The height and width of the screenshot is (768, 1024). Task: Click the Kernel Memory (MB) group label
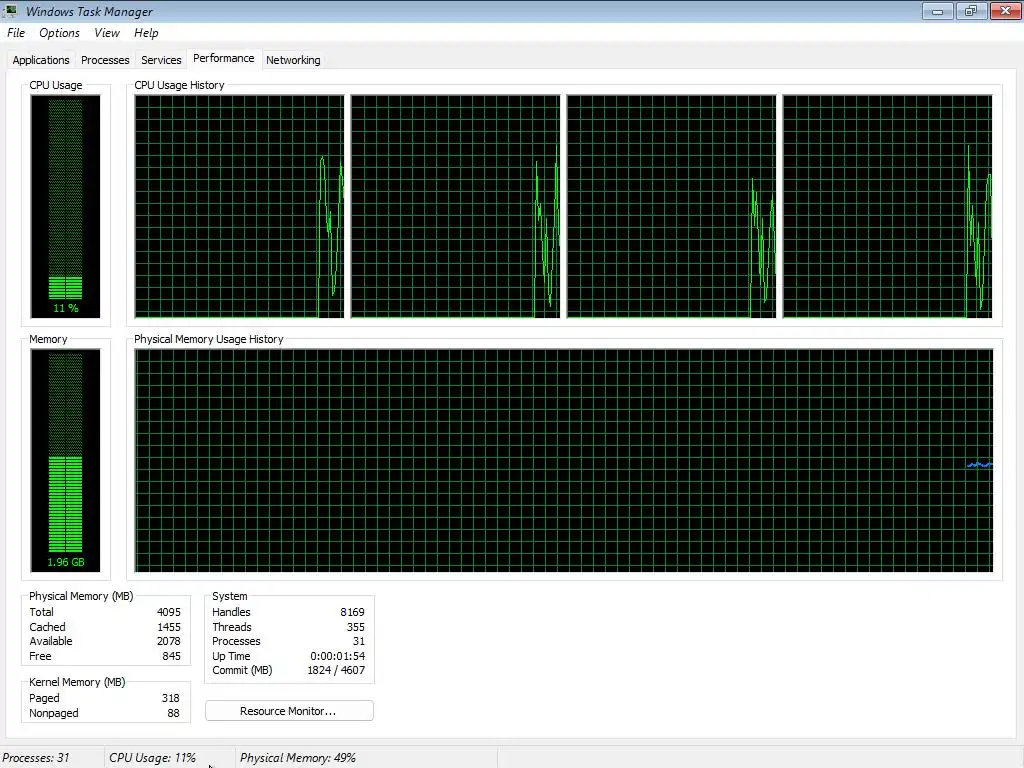[77, 682]
